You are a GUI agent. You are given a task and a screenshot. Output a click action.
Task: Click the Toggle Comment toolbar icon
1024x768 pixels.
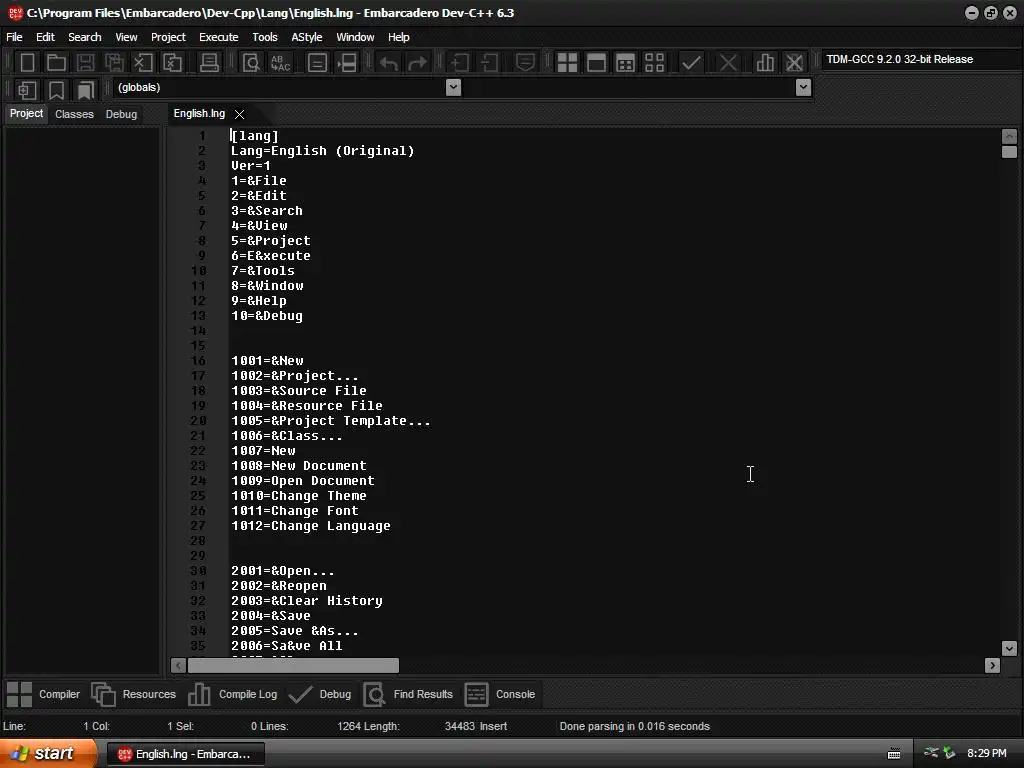pyautogui.click(x=525, y=63)
